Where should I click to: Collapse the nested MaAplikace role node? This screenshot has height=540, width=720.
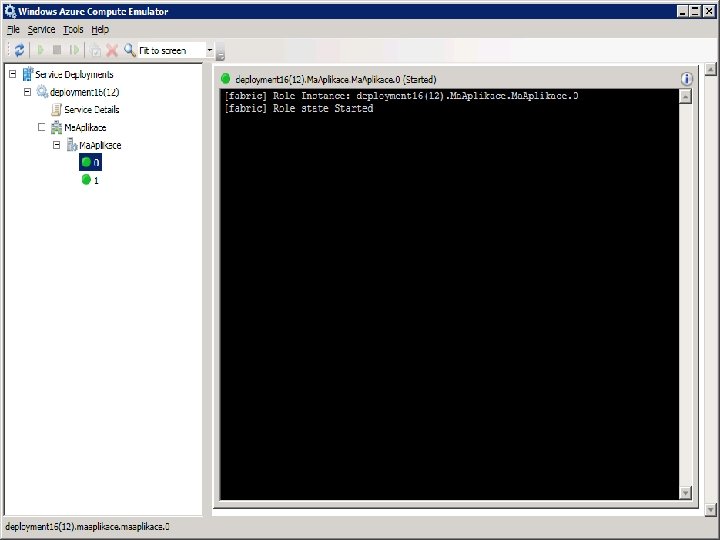pos(56,145)
